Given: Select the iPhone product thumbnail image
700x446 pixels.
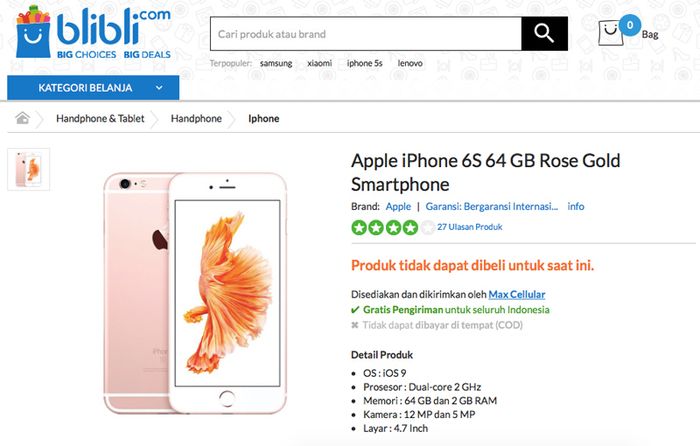Looking at the screenshot, I should coord(29,170).
